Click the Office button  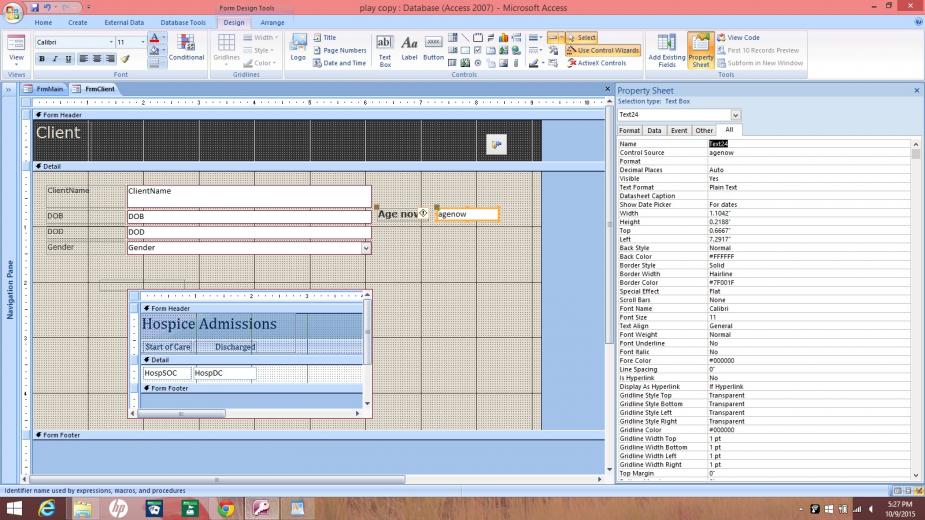(13, 10)
